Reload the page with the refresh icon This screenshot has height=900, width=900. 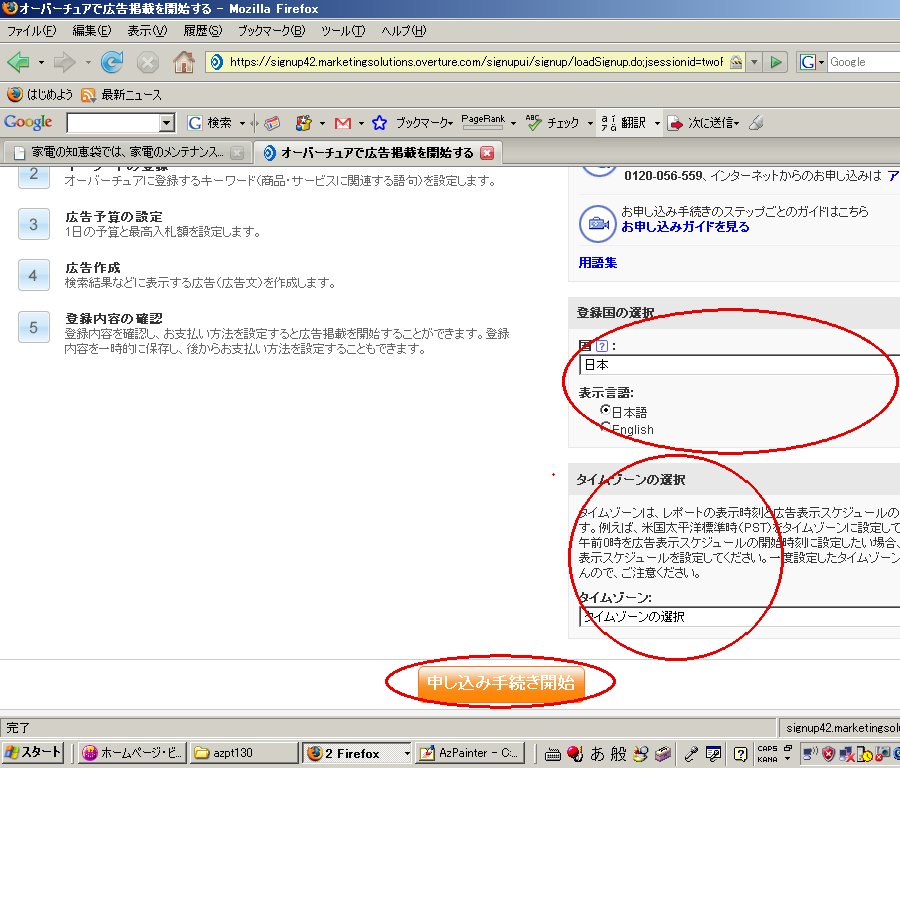[x=112, y=62]
